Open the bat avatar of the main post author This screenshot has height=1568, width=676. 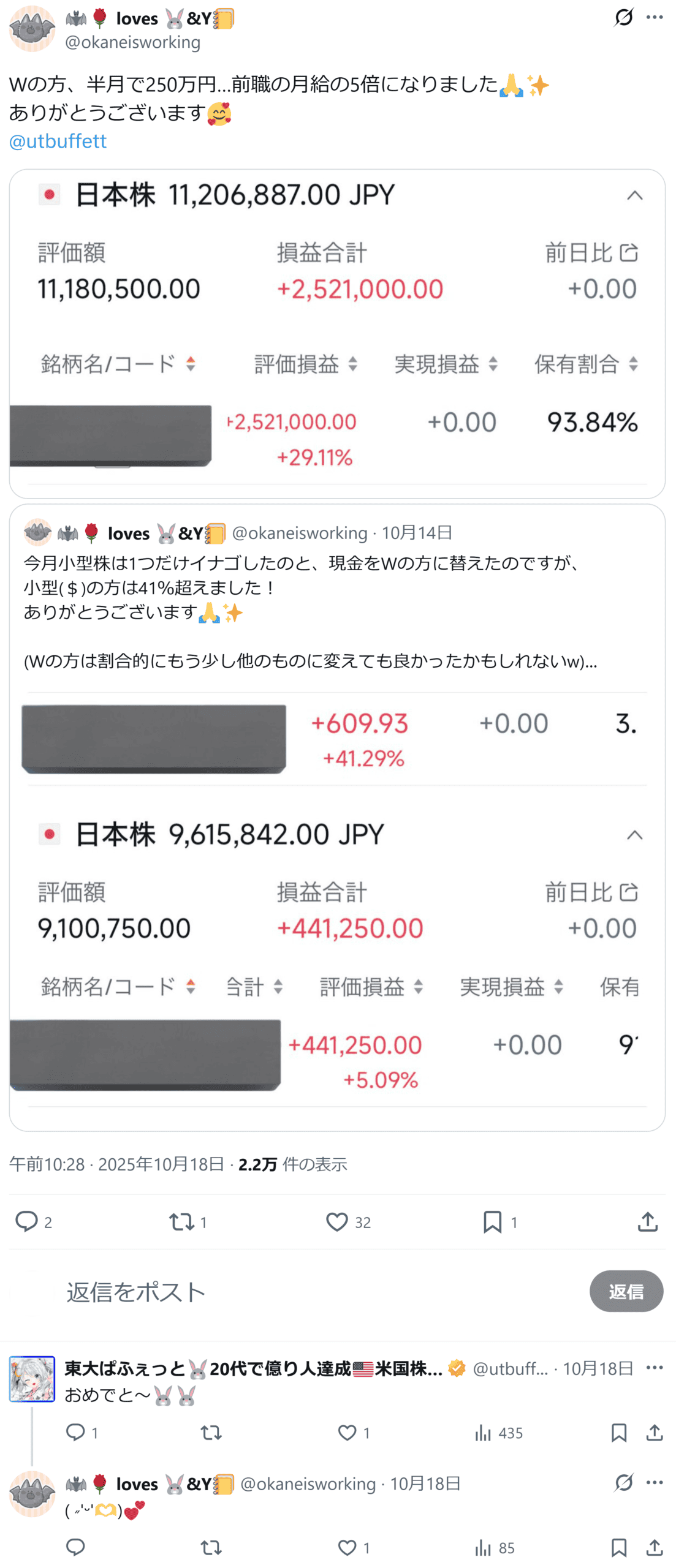pos(32,29)
